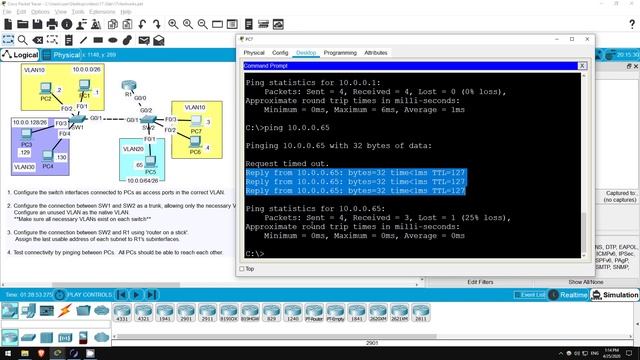The height and width of the screenshot is (360, 640).
Task: Click the Show All/None button
Action: pos(585,282)
